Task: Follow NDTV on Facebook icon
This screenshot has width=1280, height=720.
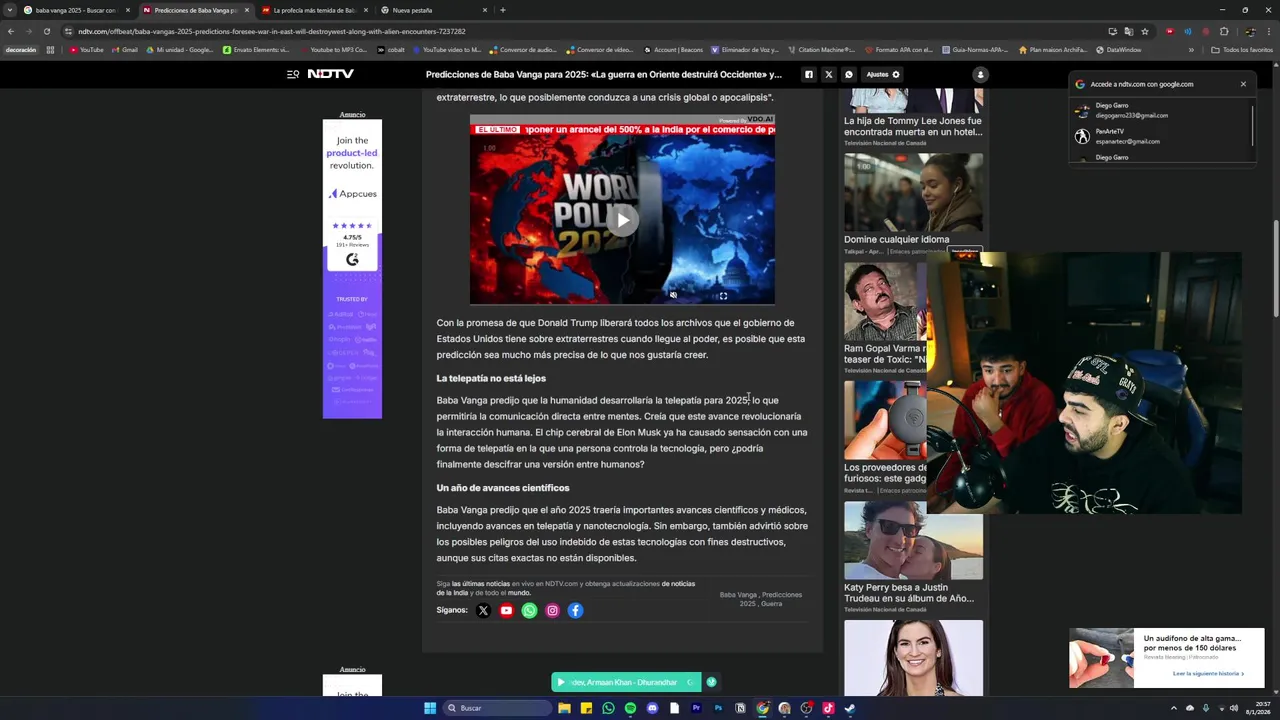Action: [575, 610]
